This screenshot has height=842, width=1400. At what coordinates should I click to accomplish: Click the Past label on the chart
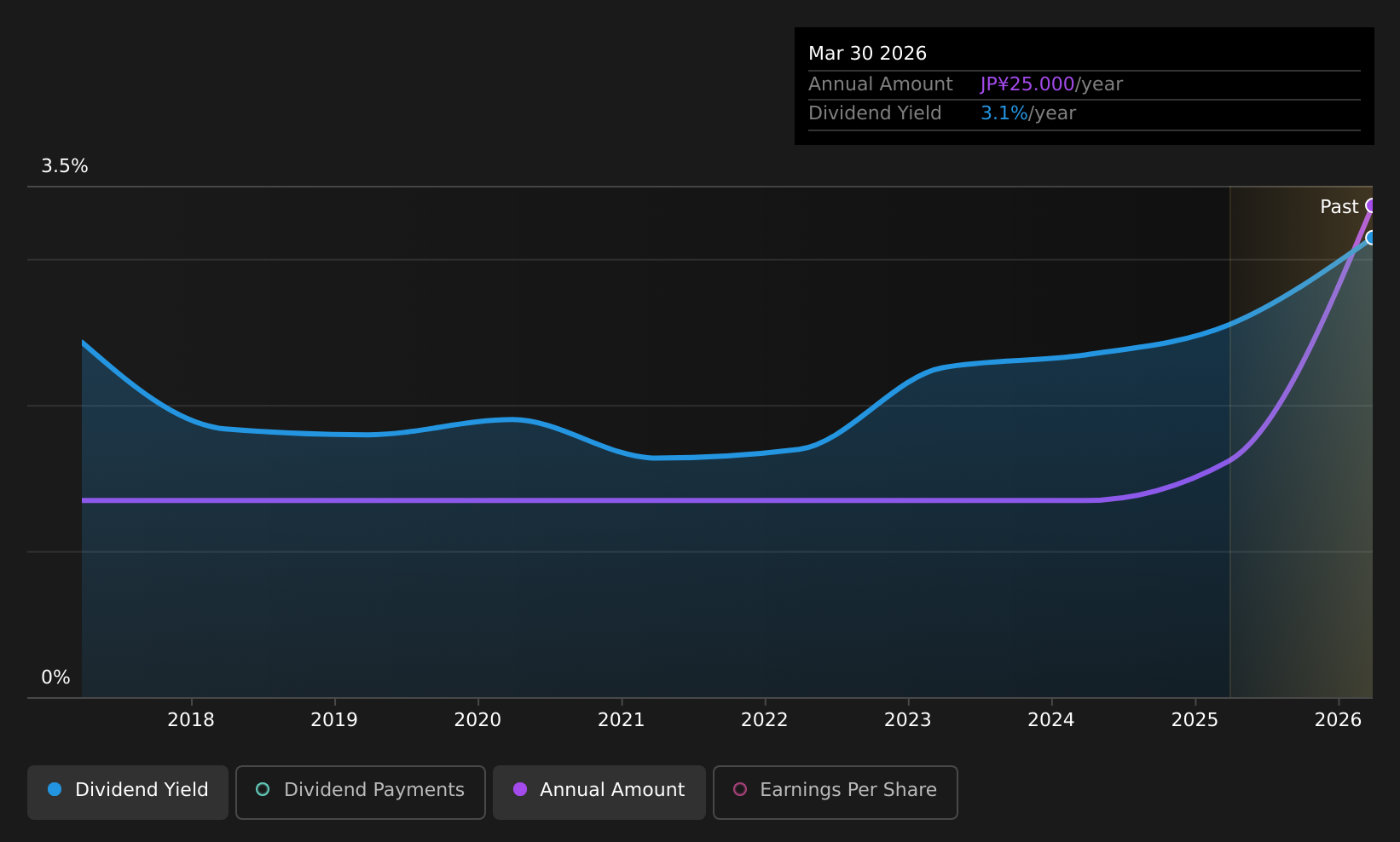coord(1339,207)
